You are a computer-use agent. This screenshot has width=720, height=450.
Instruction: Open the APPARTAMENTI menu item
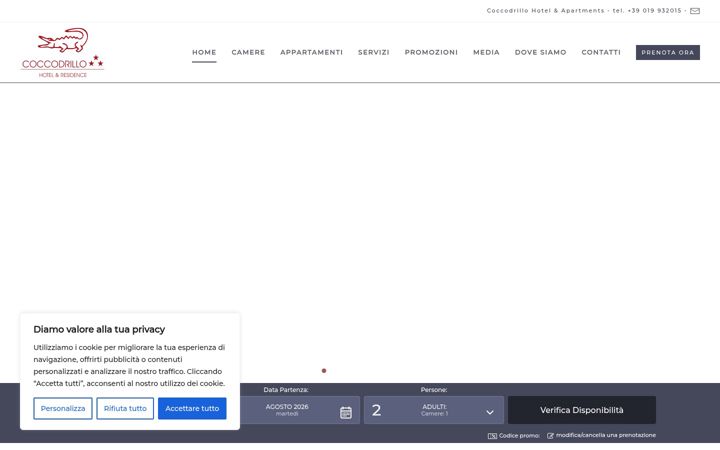311,52
